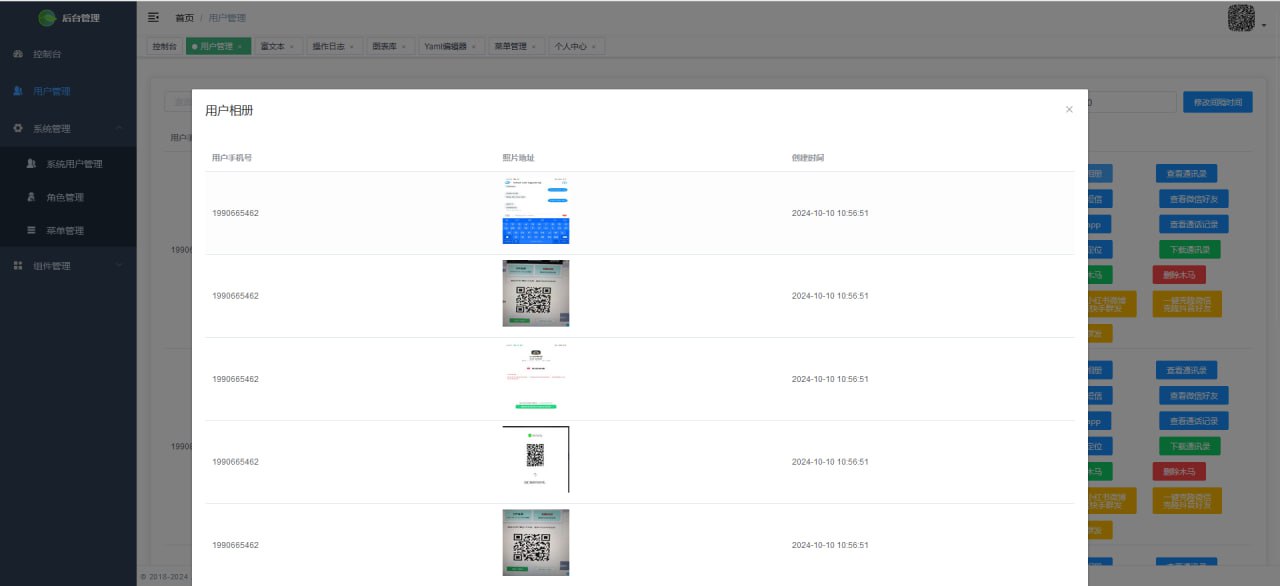This screenshot has width=1280, height=586.
Task: Click the 修改间隔时间 button
Action: pyautogui.click(x=1217, y=102)
